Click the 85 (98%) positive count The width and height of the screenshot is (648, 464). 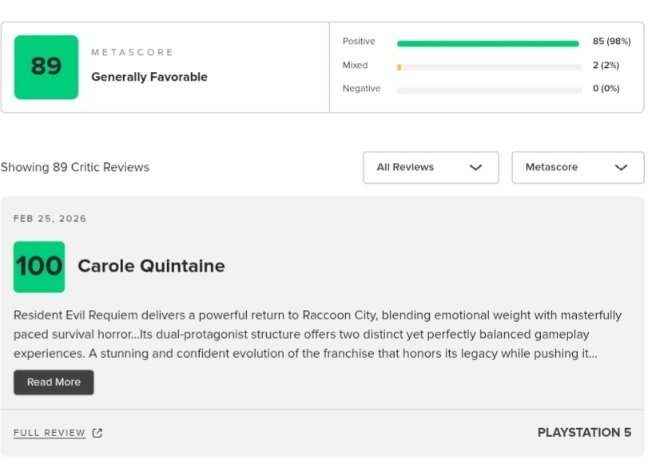(611, 42)
